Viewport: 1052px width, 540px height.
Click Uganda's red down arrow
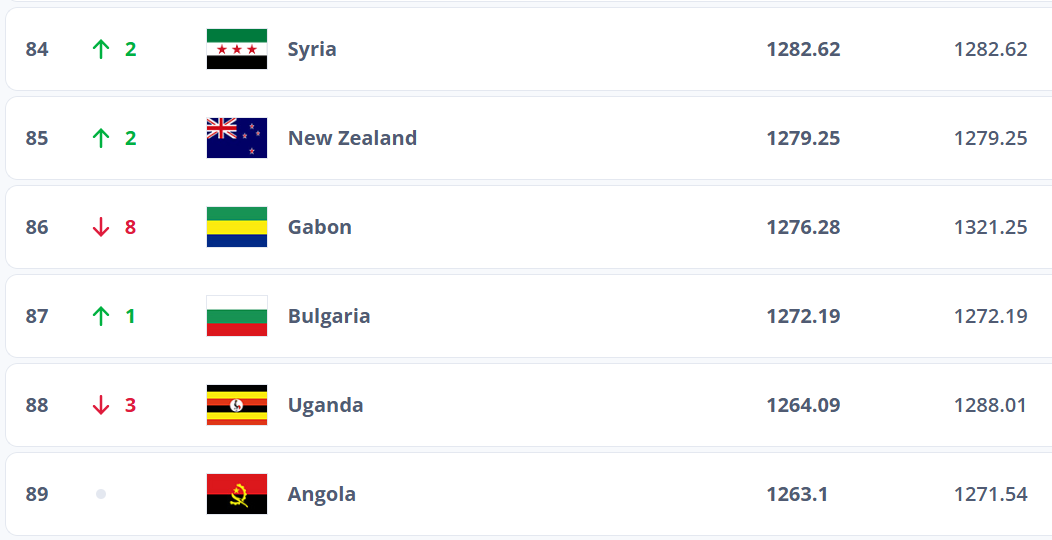[x=100, y=405]
